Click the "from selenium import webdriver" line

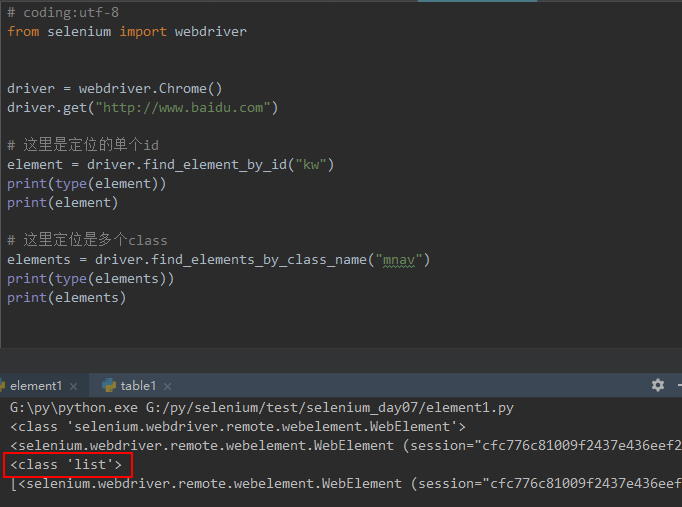[x=127, y=32]
